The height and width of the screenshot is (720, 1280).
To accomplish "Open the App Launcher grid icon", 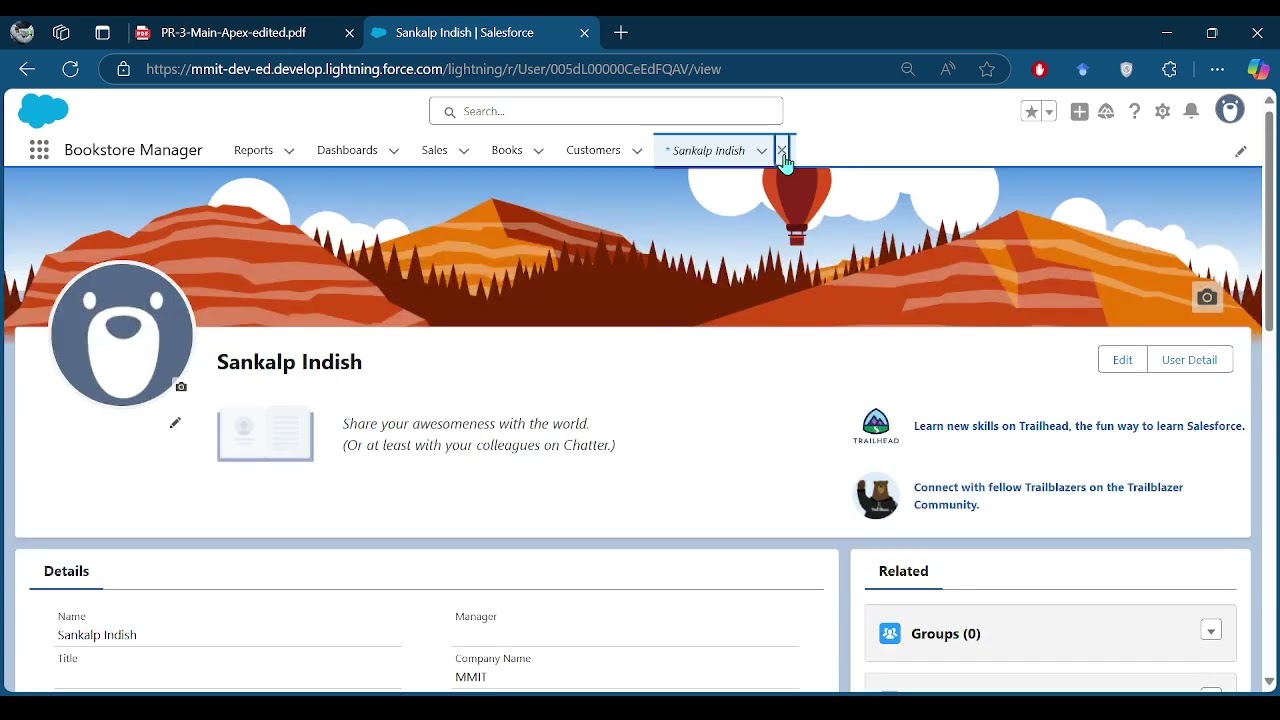I will click(39, 150).
